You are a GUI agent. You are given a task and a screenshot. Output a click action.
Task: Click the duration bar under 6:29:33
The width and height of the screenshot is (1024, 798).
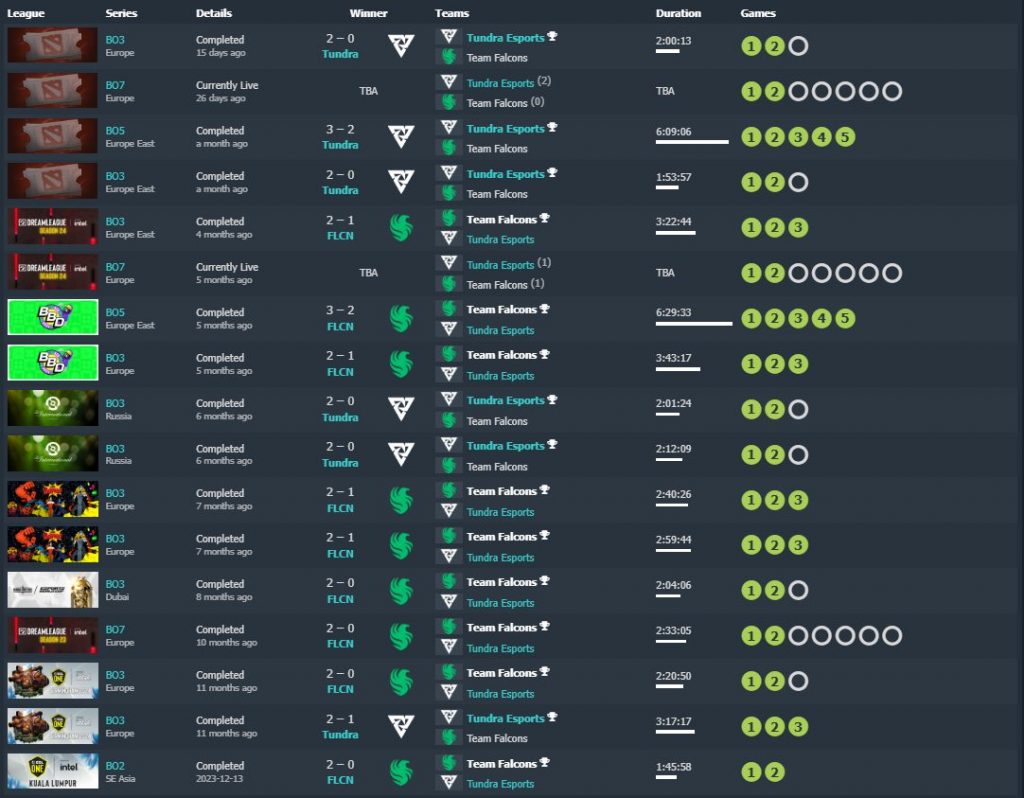[x=694, y=324]
